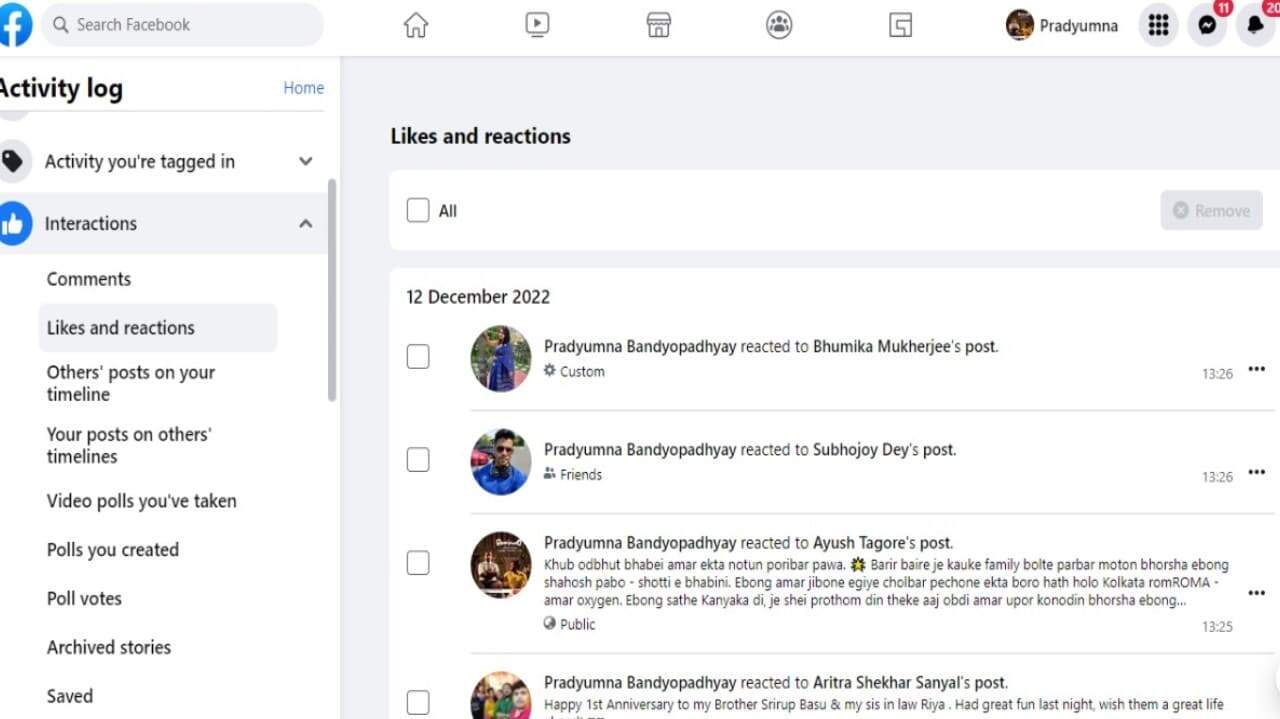Click the Home link near Activity log
1280x719 pixels.
coord(303,87)
